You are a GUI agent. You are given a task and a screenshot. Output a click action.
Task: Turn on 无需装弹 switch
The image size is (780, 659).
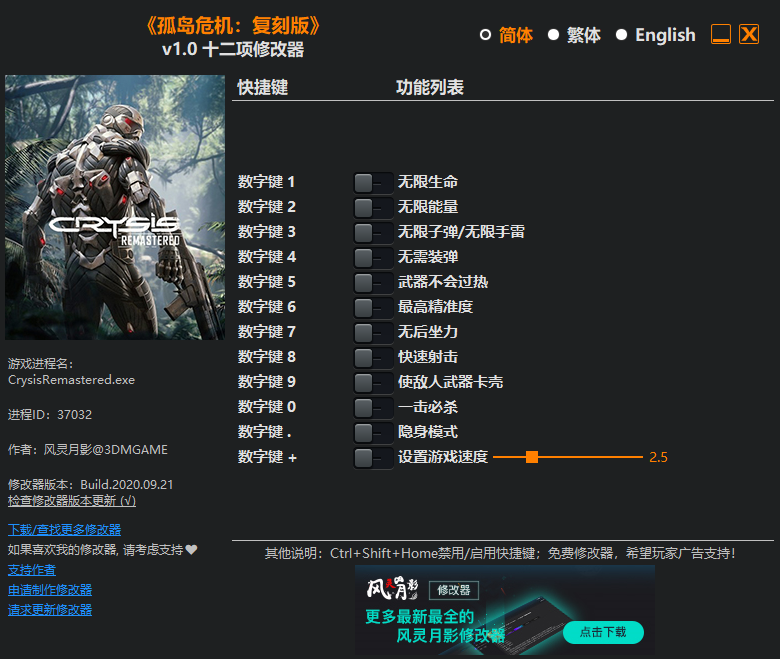click(373, 258)
